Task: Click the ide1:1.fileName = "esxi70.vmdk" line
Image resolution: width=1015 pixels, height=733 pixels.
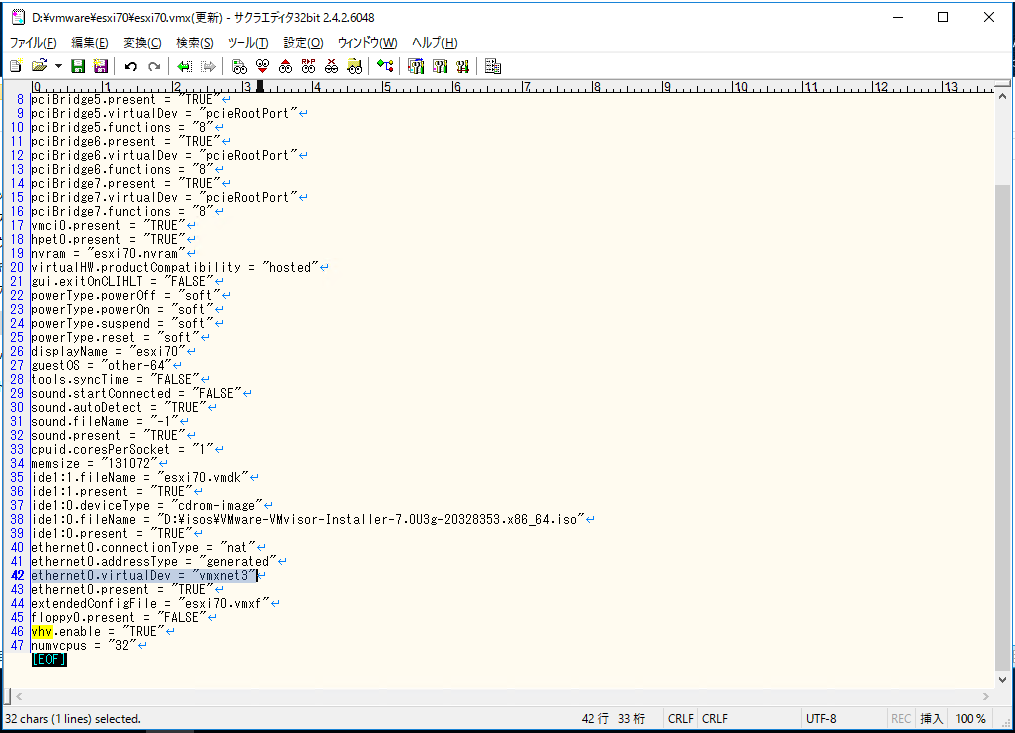Action: 140,478
